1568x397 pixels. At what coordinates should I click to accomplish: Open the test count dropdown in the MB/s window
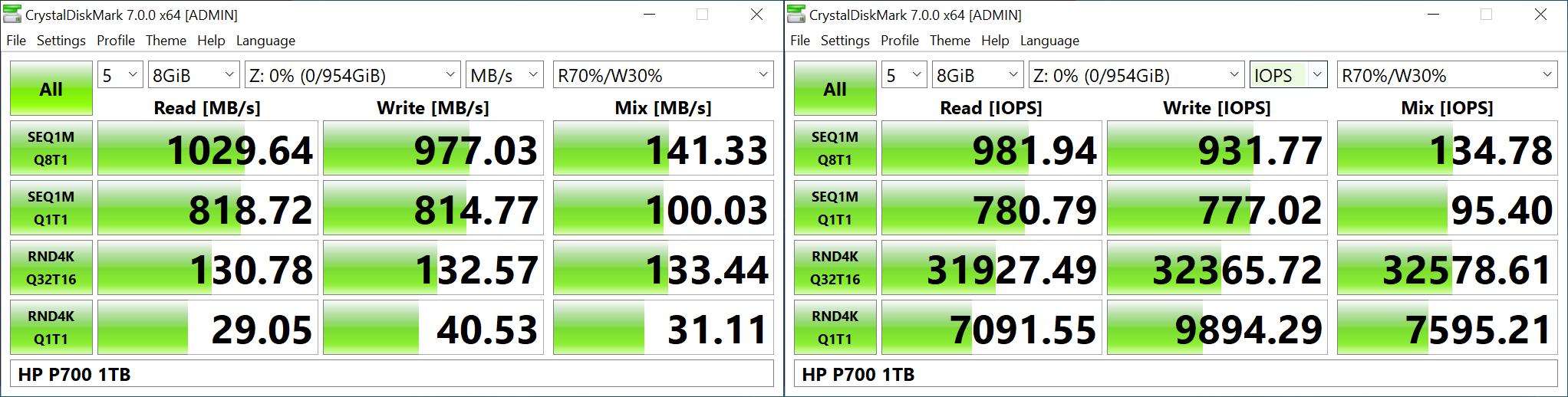click(x=120, y=75)
